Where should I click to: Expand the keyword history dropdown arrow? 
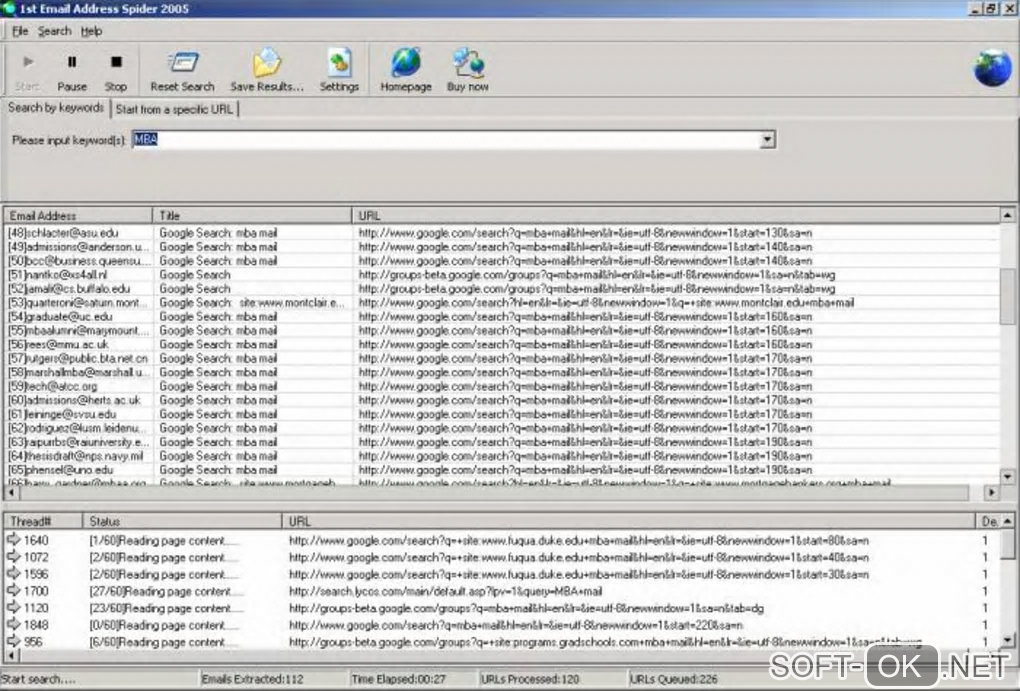[x=768, y=139]
